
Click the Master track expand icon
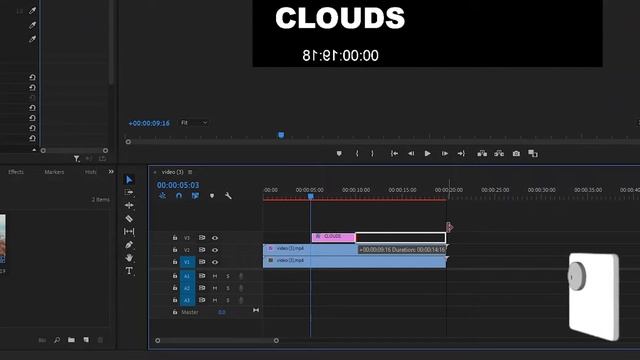tap(256, 310)
